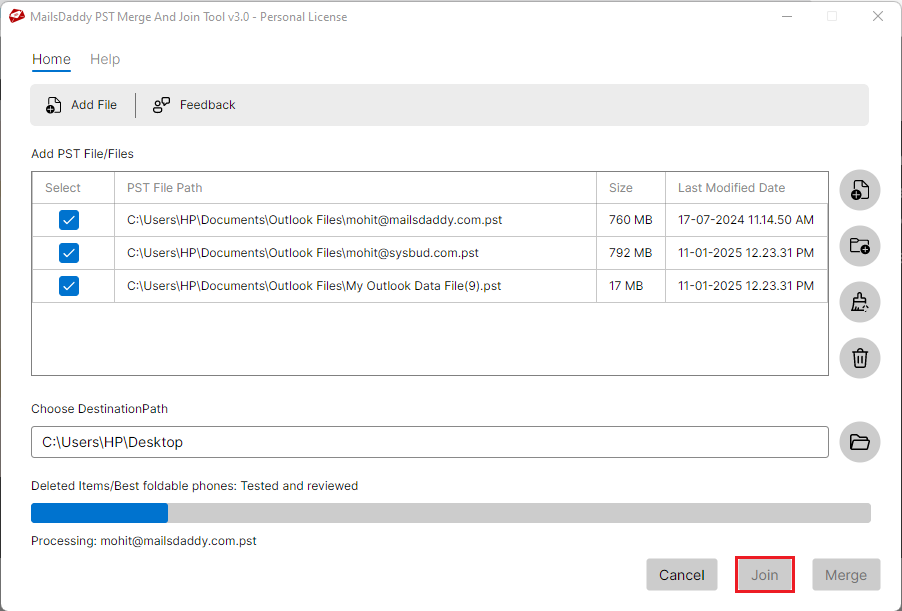Minimize the MailsDaddy window
The height and width of the screenshot is (611, 902).
787,16
